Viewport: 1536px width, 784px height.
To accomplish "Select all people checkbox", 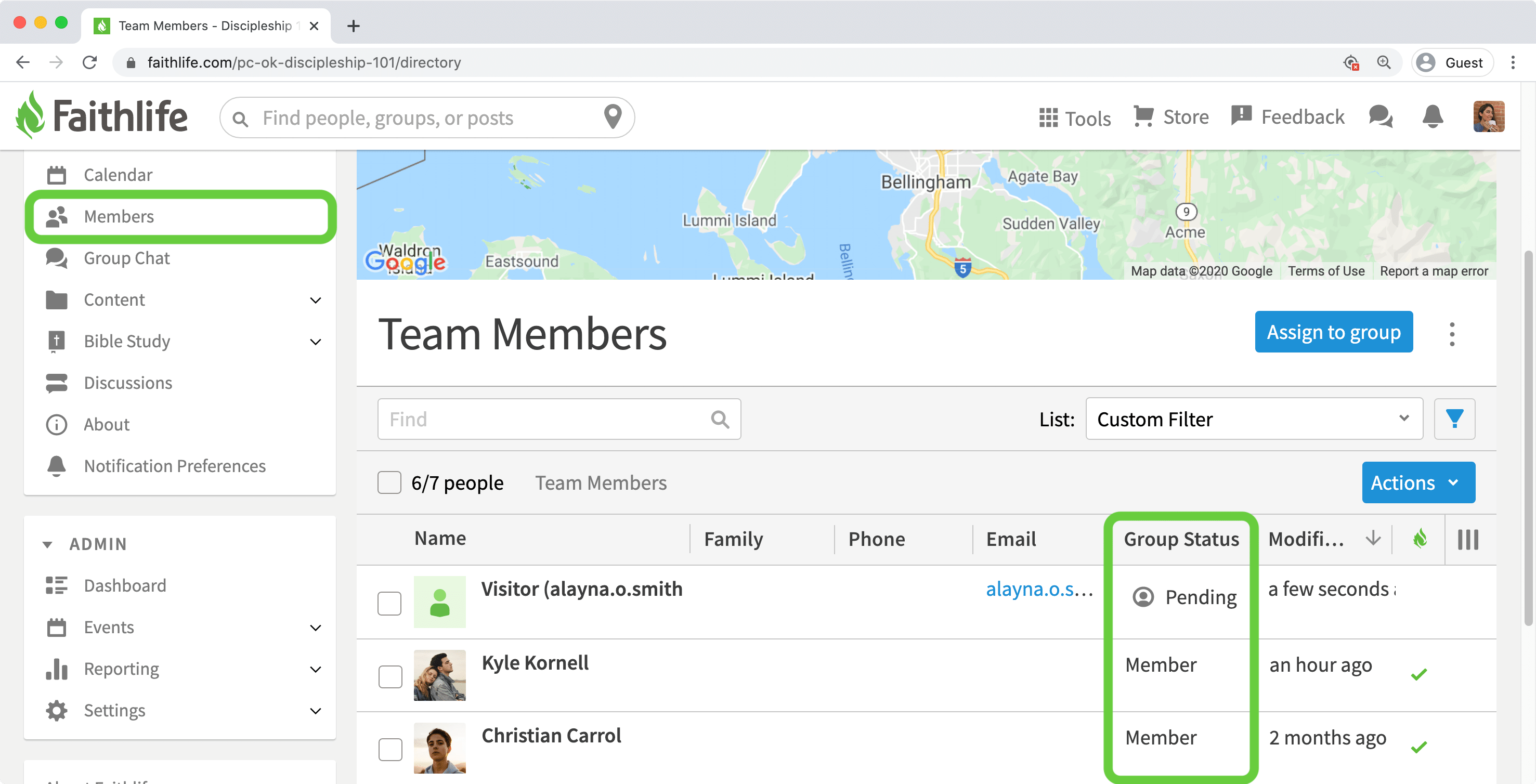I will (x=389, y=482).
